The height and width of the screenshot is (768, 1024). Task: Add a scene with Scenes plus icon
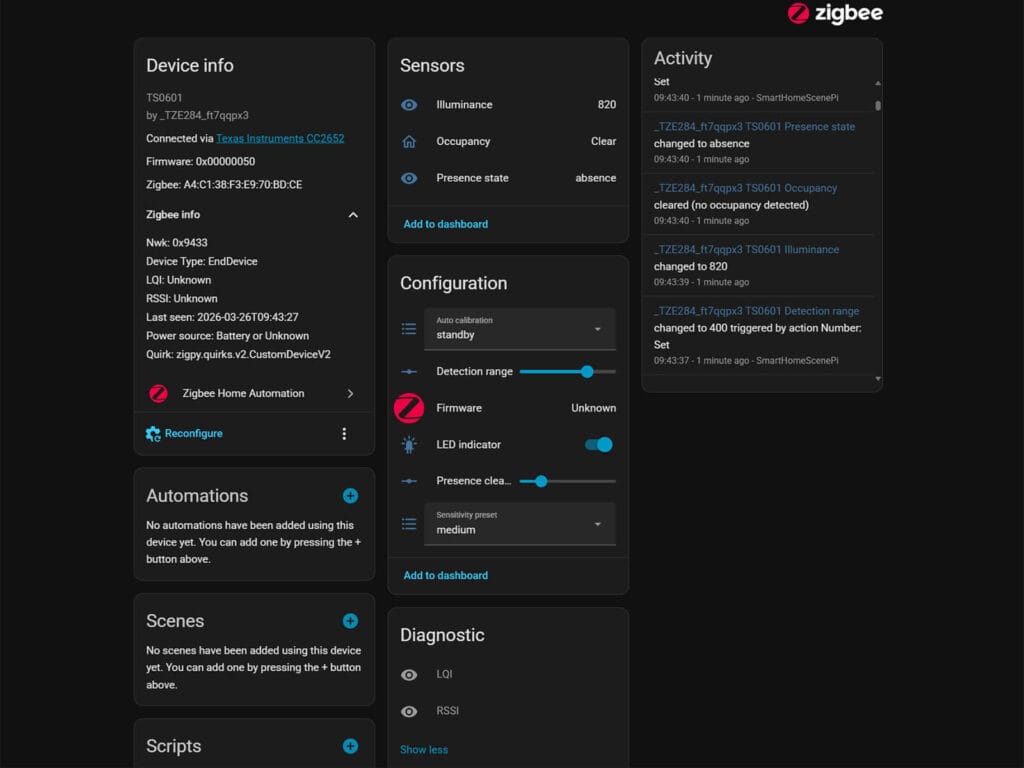350,621
